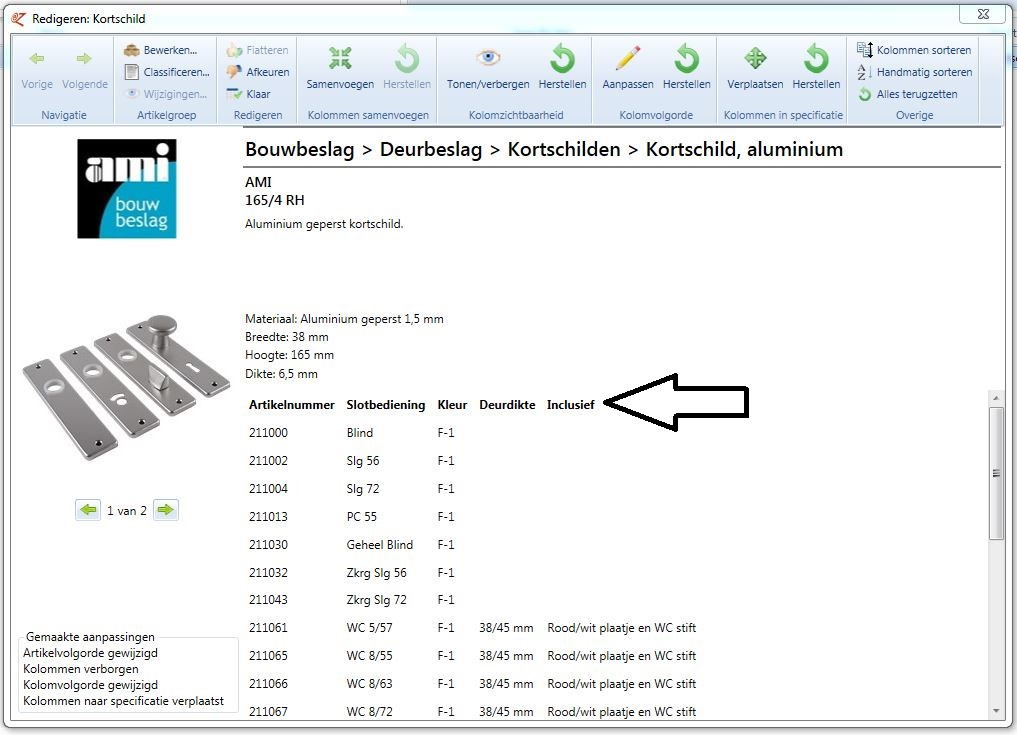Click Herstellen in Kolommen samenvoegen group

tap(407, 67)
